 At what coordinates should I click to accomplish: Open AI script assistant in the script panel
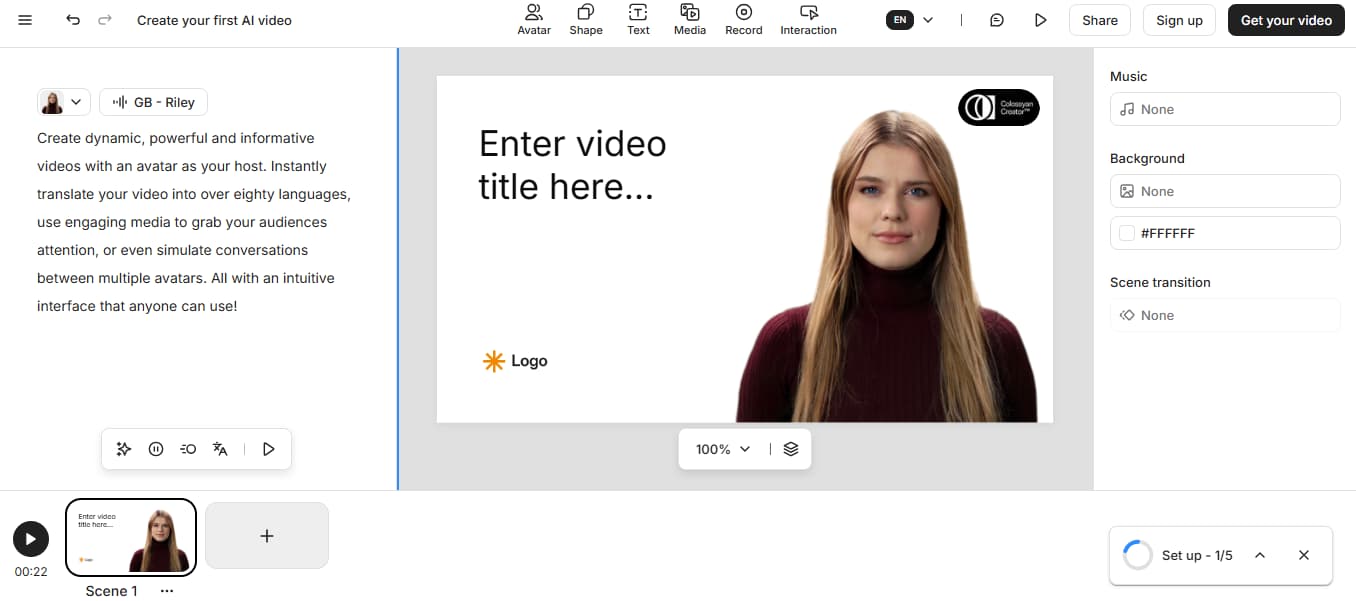pos(124,448)
